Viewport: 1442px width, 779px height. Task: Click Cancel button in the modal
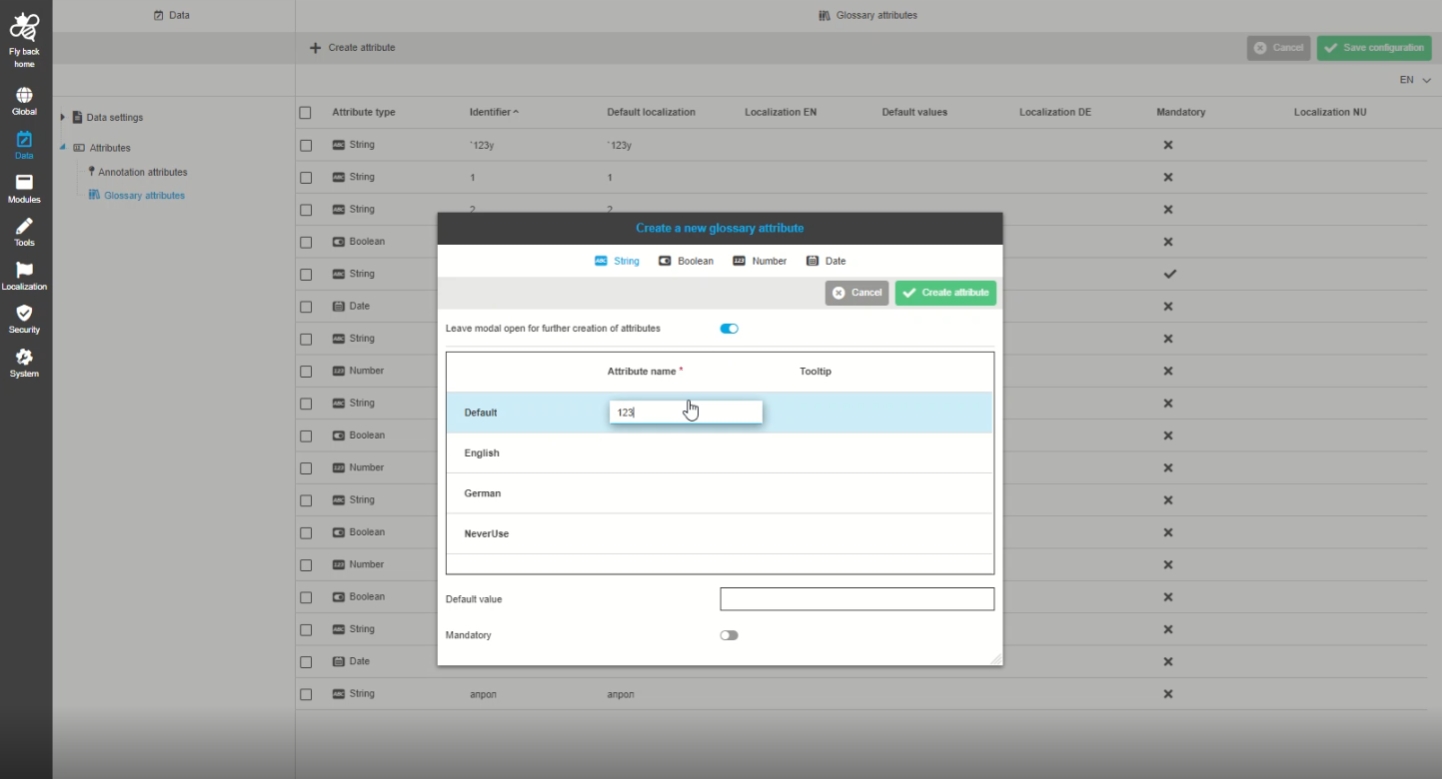pyautogui.click(x=857, y=293)
